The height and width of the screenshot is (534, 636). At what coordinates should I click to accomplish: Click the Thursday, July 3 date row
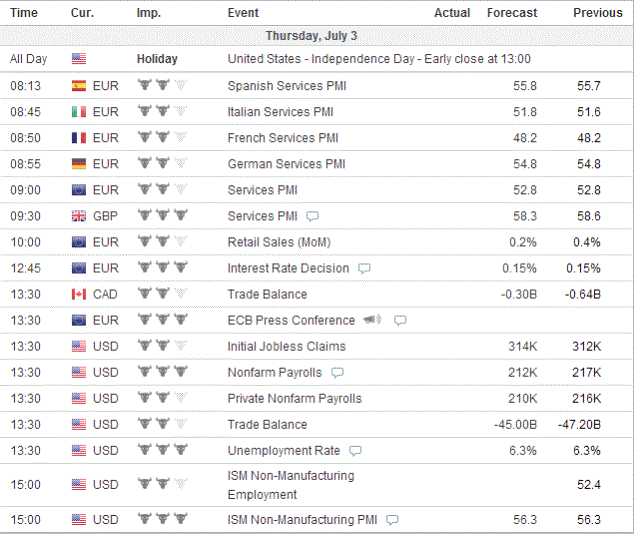[x=316, y=36]
